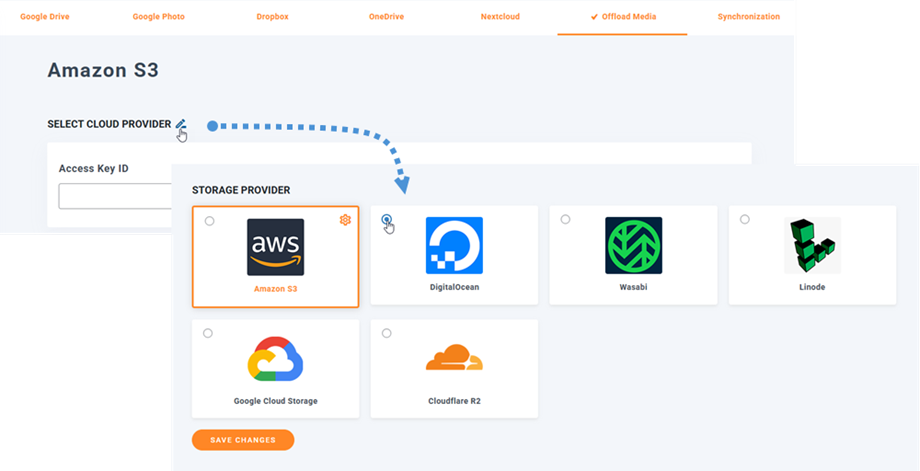Click the DigitalOcean label text
This screenshot has width=920, height=471.
pyautogui.click(x=454, y=287)
